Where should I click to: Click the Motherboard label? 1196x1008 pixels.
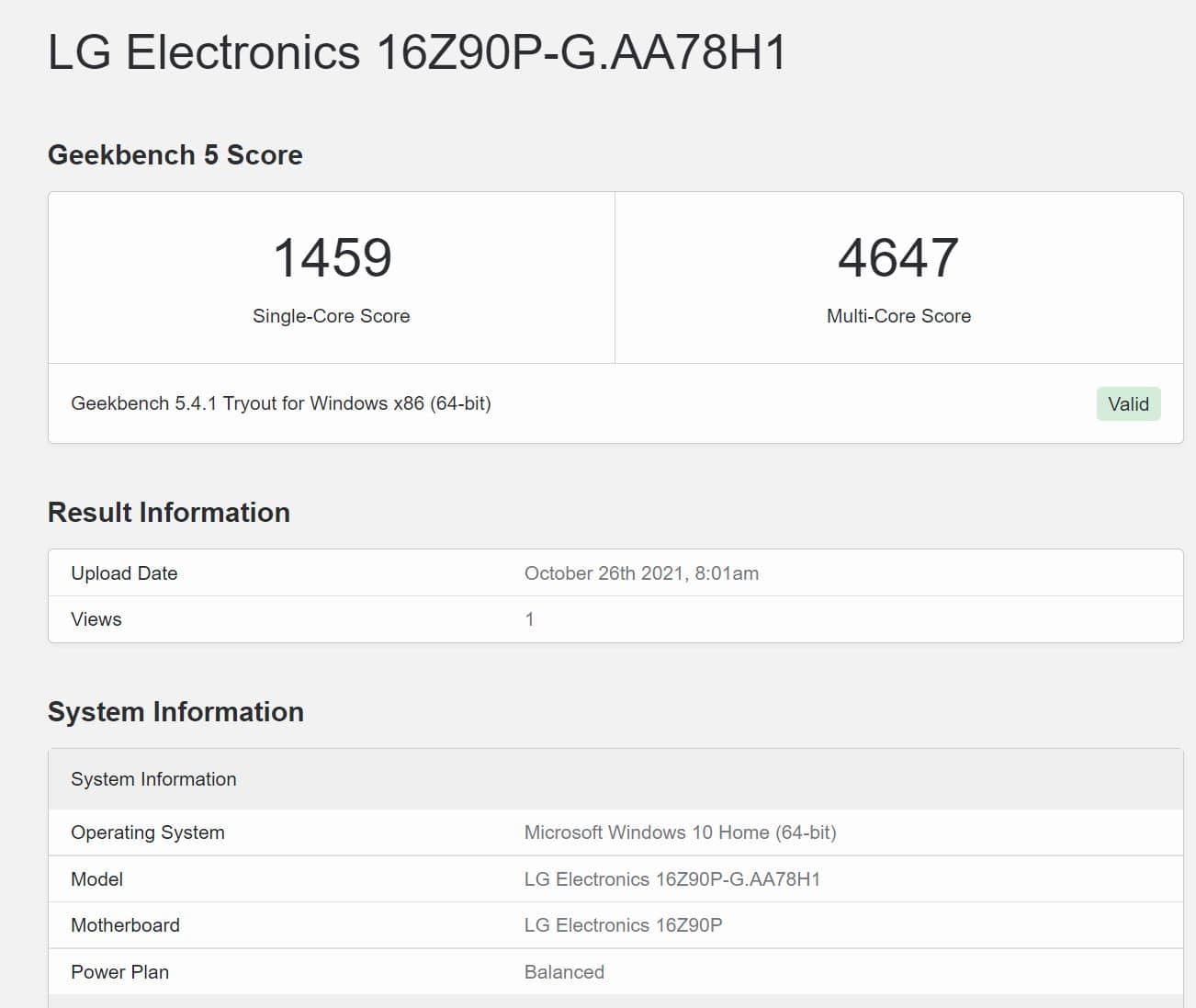pos(126,925)
